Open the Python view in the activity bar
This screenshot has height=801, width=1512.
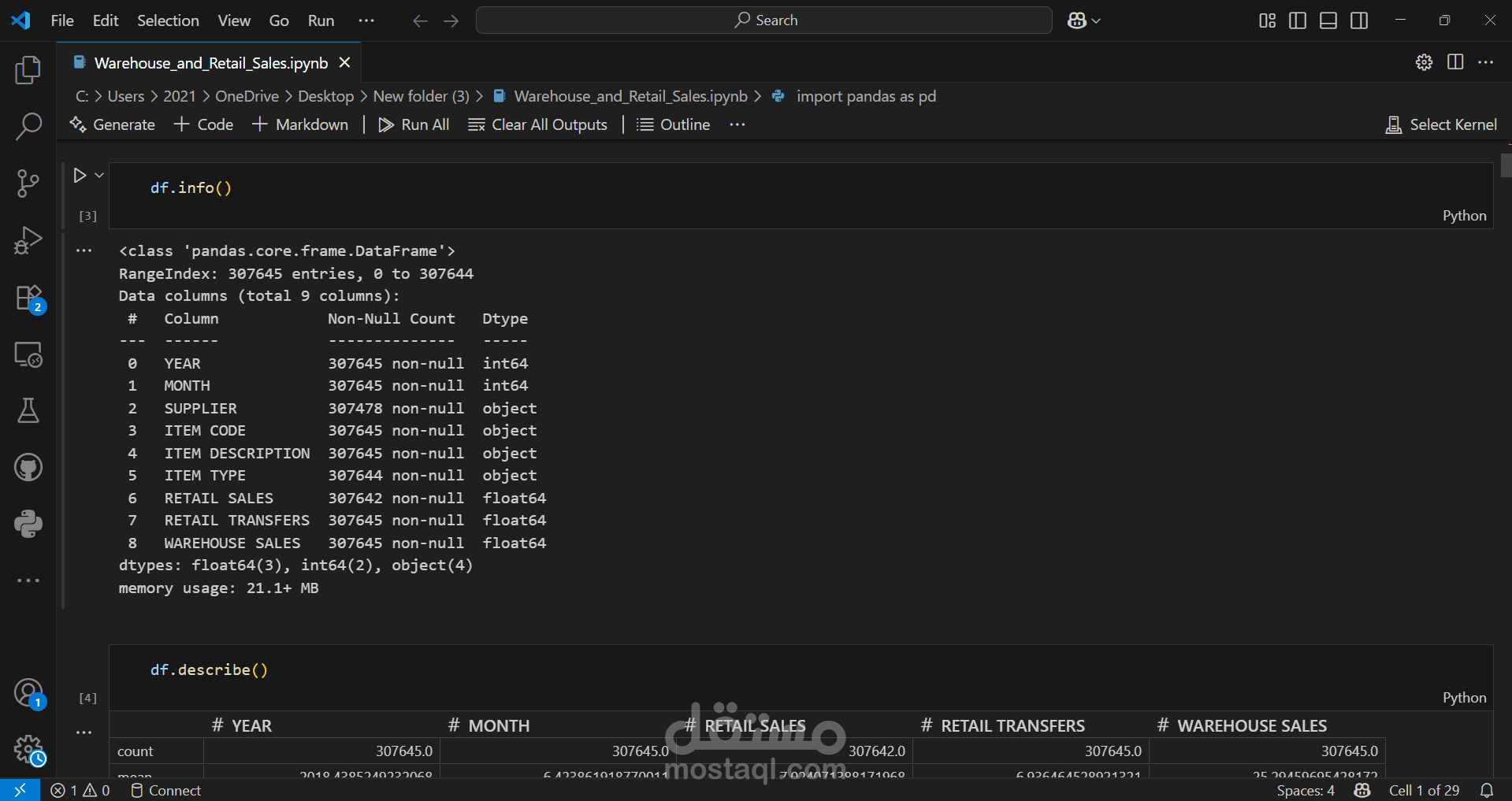28,524
